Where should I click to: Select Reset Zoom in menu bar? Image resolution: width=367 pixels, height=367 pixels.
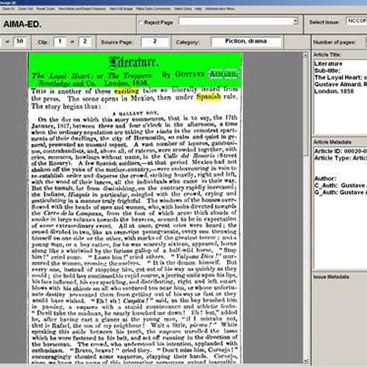tap(45, 9)
